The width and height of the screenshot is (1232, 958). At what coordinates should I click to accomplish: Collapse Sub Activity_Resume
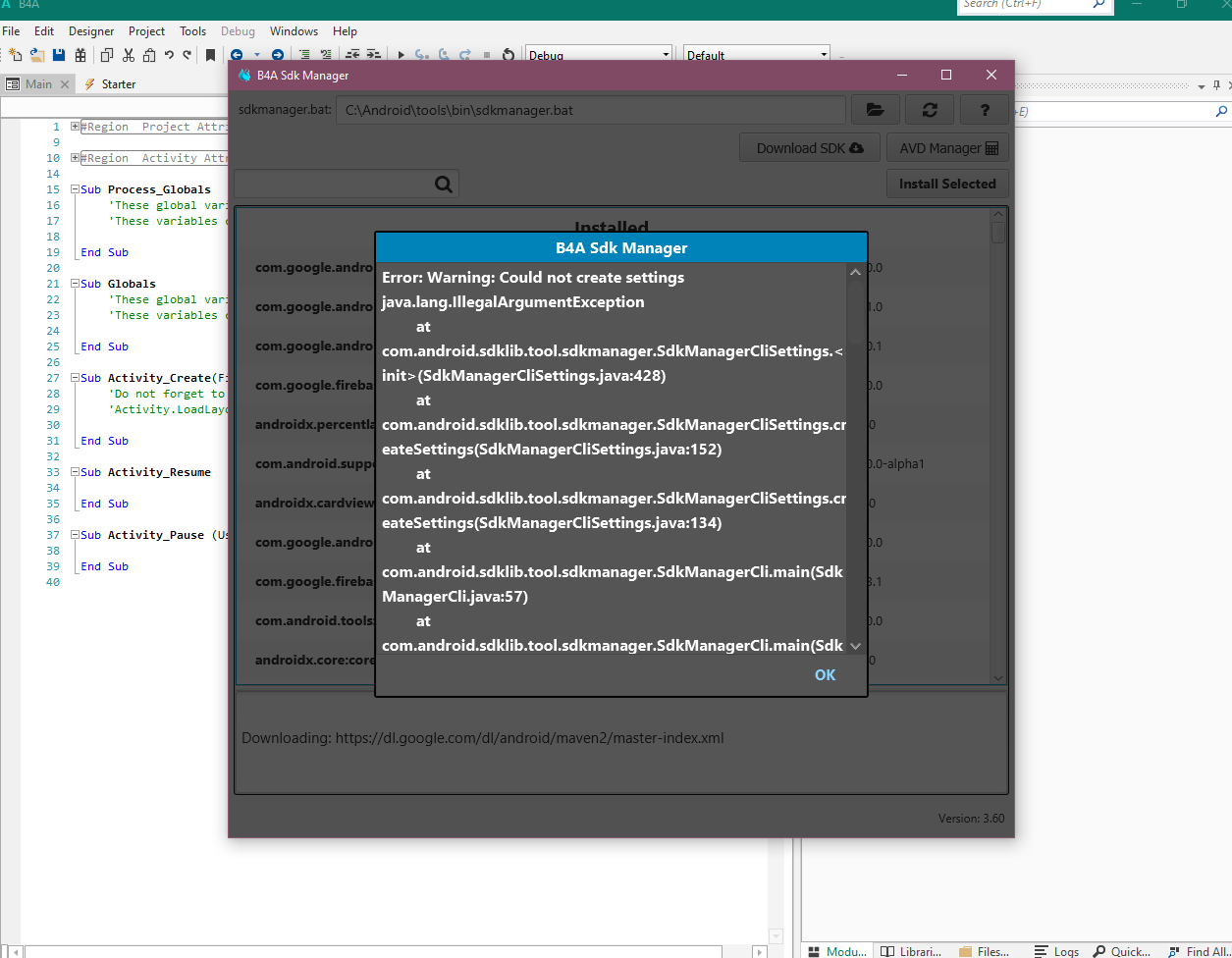point(75,472)
